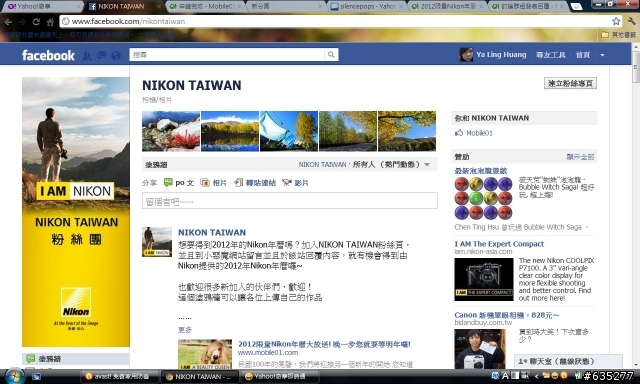Open the avast! taskbar window
This screenshot has width=640, height=384.
119,376
